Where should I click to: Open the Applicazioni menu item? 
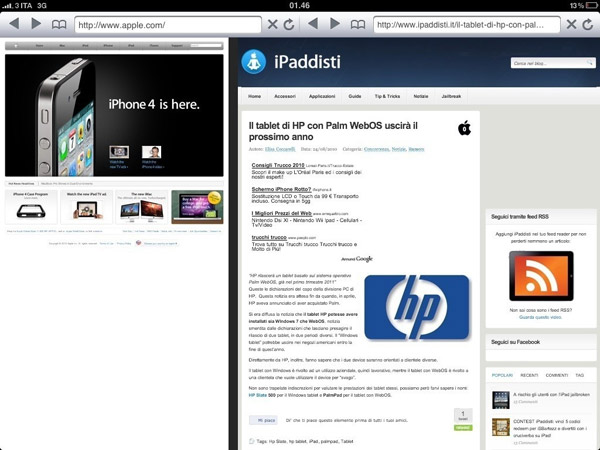(322, 96)
